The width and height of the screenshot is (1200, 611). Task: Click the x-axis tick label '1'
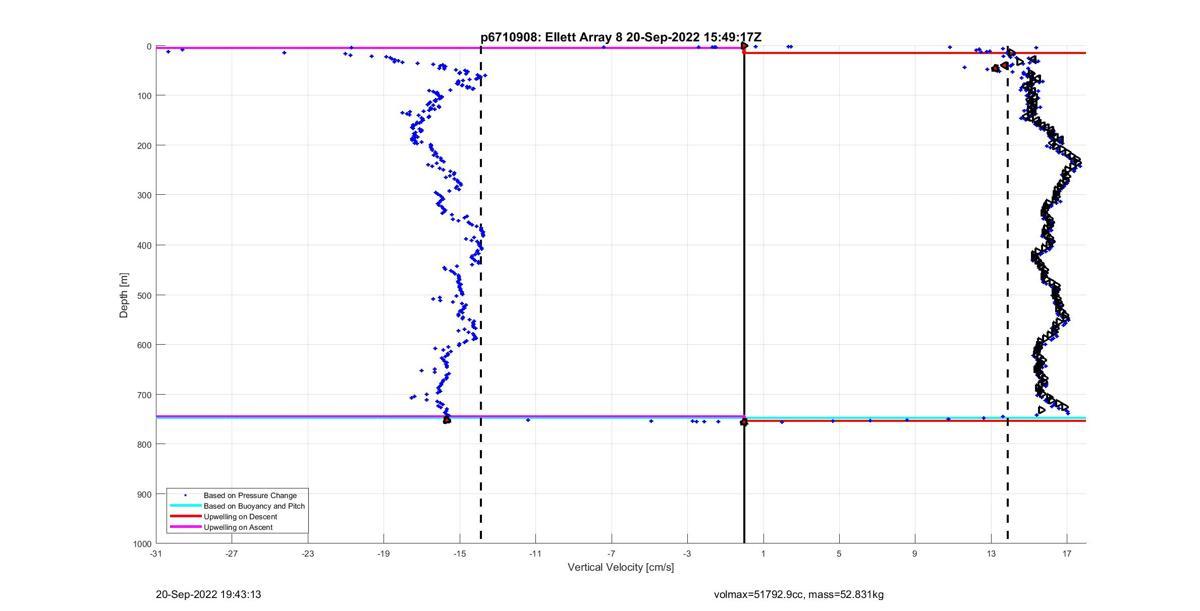[x=763, y=553]
